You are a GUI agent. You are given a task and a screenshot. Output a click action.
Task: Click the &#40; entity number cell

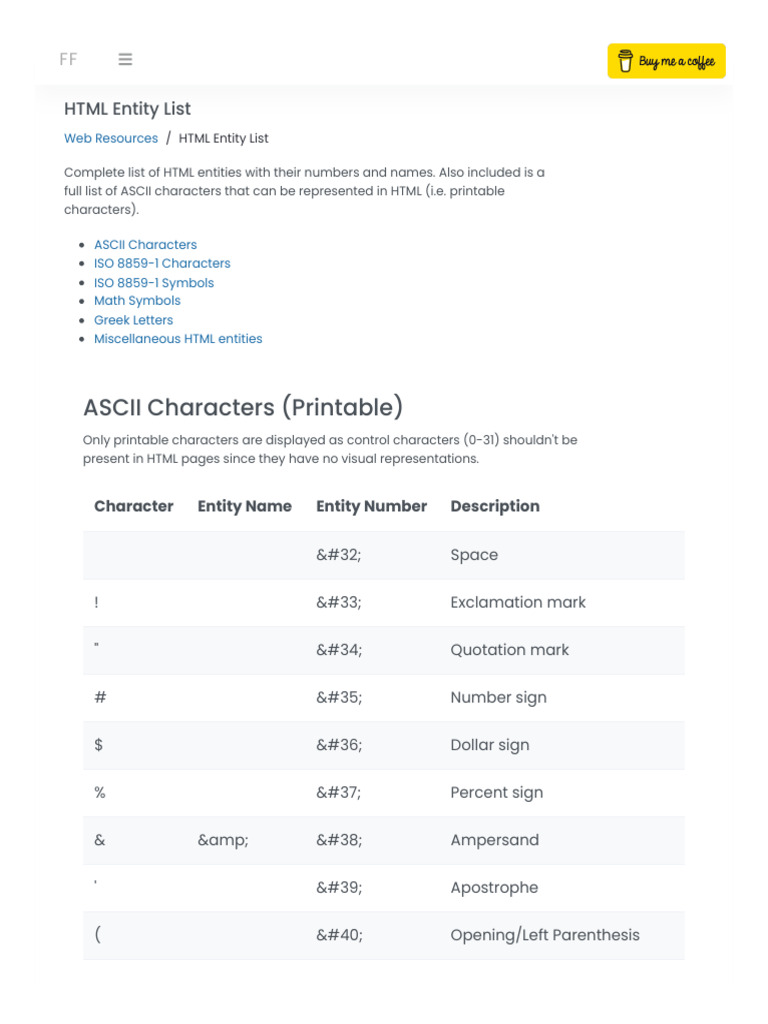[339, 935]
